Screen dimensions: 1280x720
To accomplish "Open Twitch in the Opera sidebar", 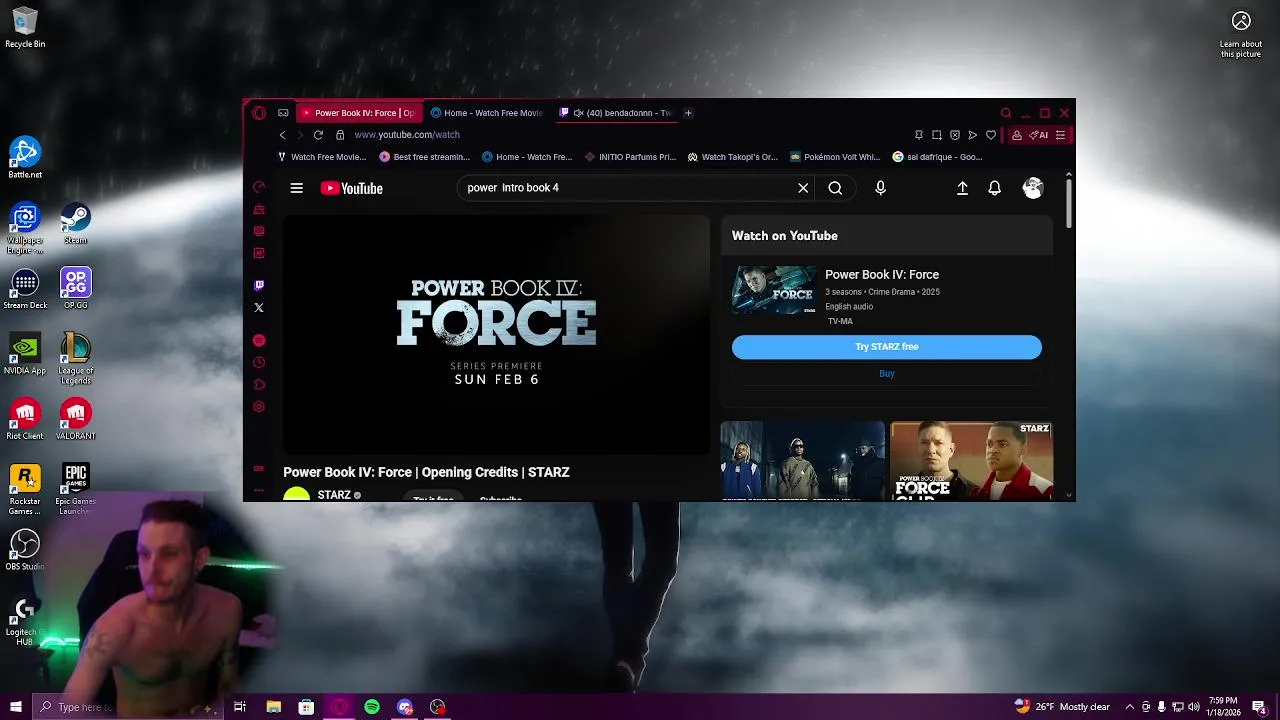I will 259,285.
